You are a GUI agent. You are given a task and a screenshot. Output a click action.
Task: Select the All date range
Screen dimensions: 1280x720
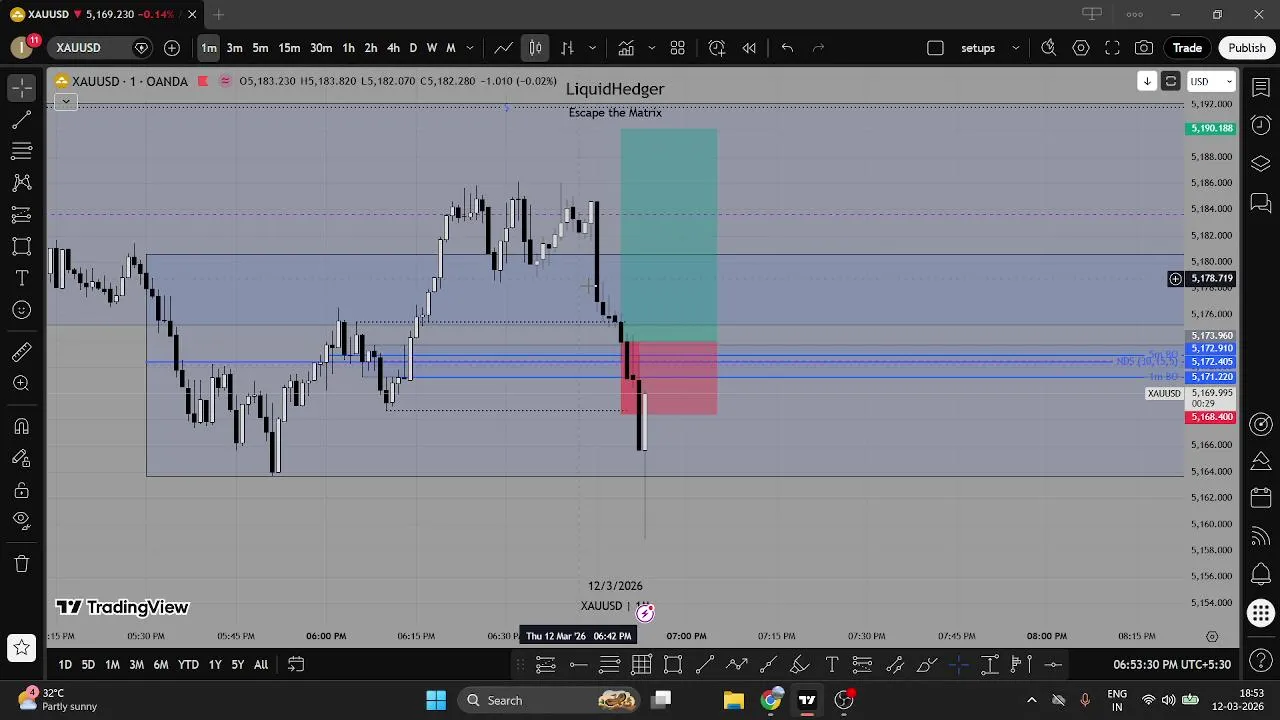point(261,664)
